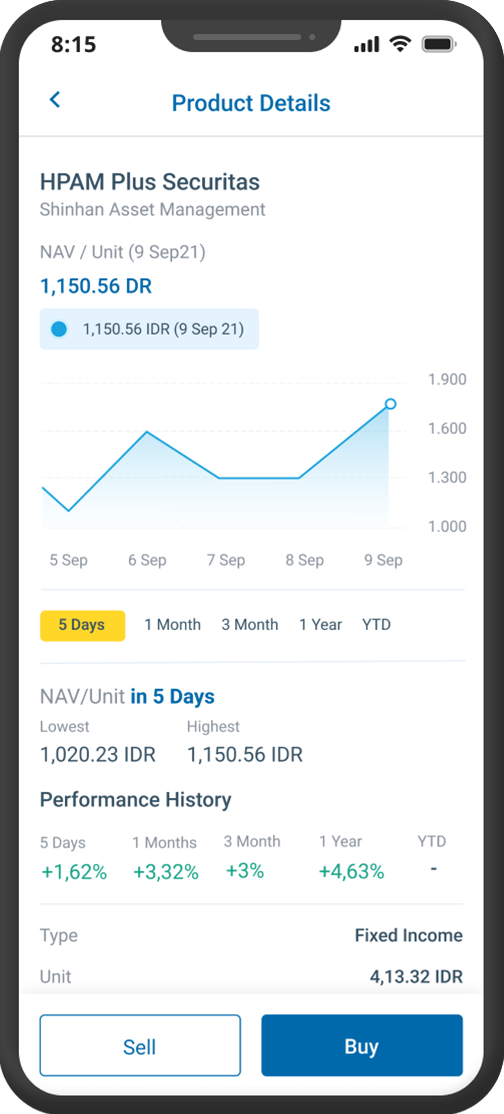Tap the +1,62% 5 Days performance

(x=74, y=872)
